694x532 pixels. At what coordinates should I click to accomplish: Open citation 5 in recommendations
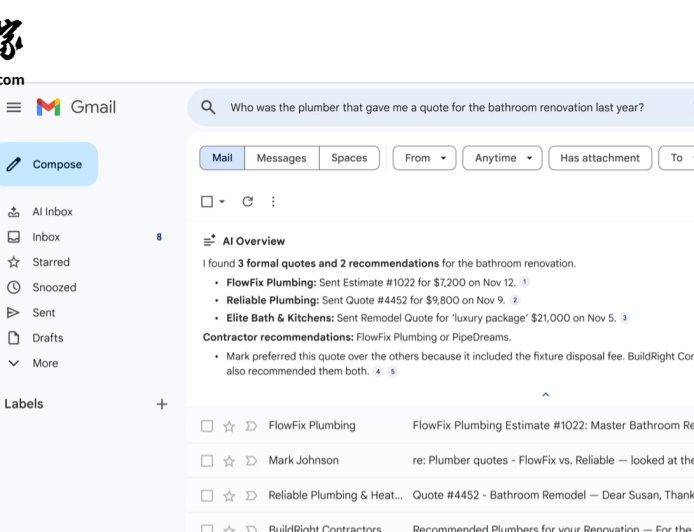[393, 371]
